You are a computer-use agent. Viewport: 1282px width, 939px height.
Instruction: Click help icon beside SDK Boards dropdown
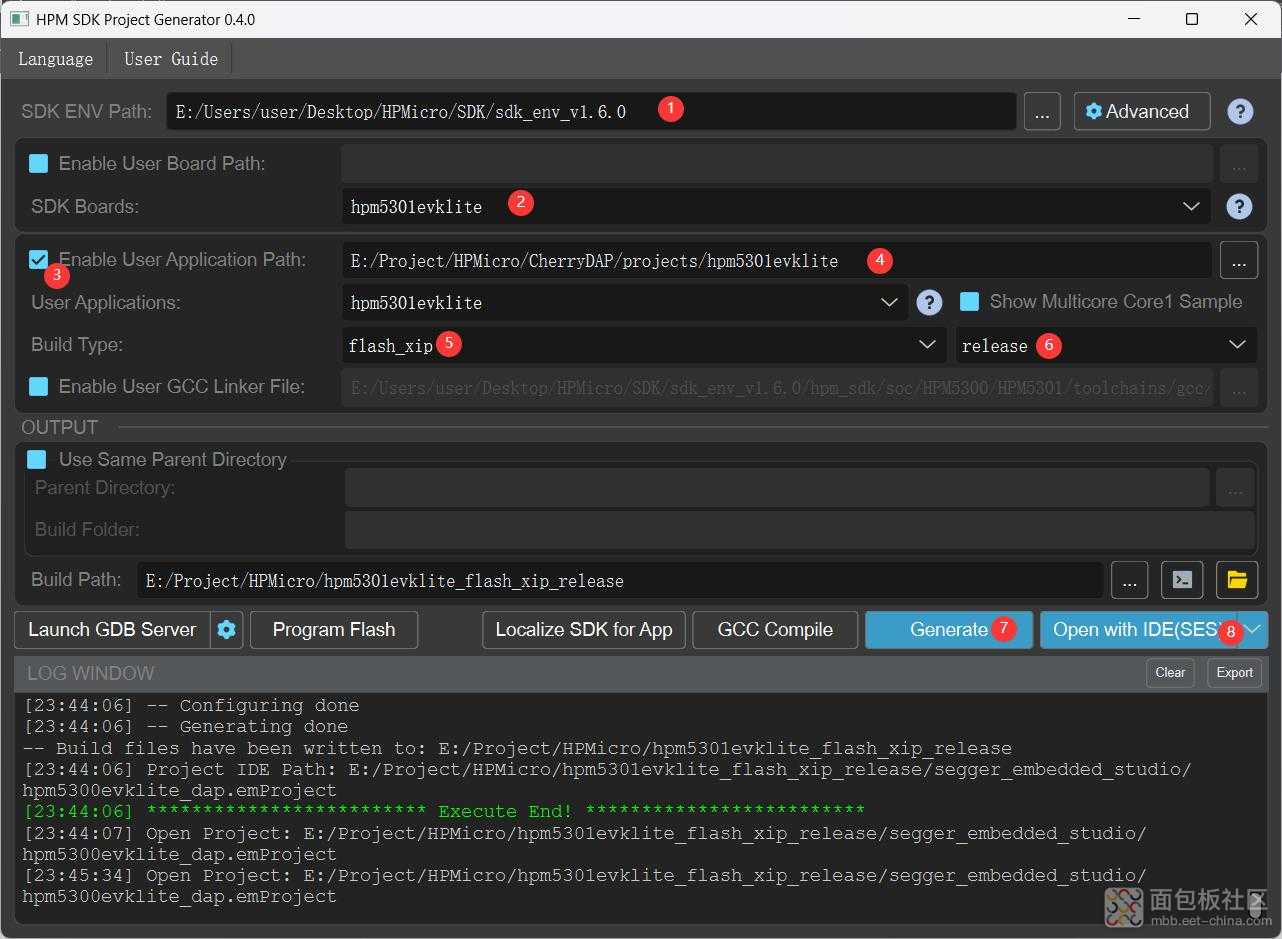[1239, 206]
